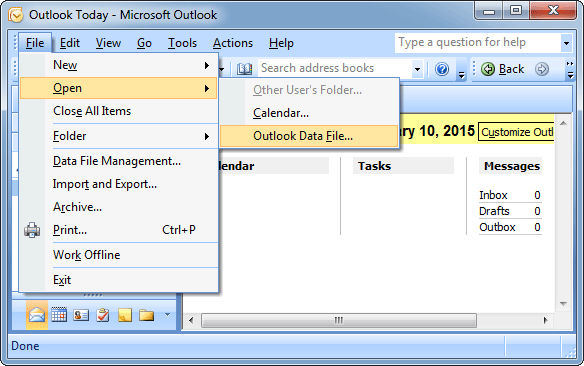The image size is (584, 366).
Task: Click in the Search address books field
Action: [x=335, y=69]
